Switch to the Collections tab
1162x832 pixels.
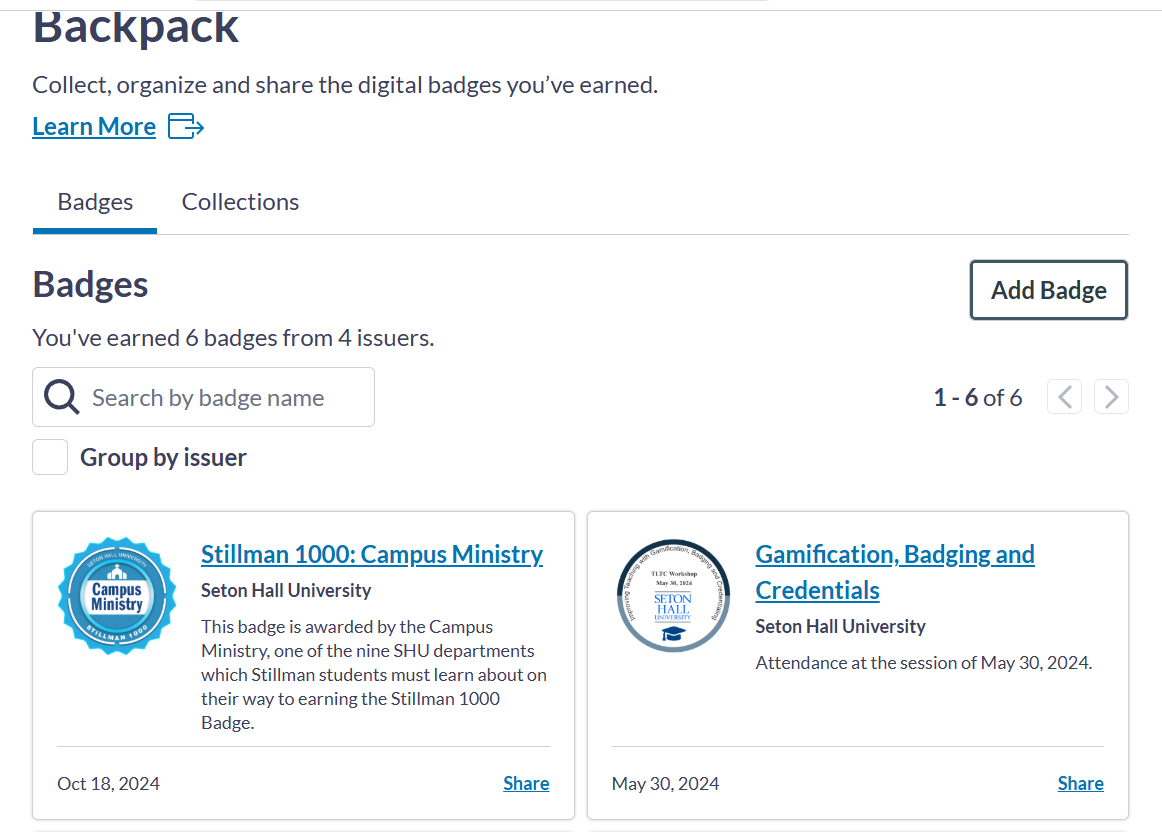[240, 202]
